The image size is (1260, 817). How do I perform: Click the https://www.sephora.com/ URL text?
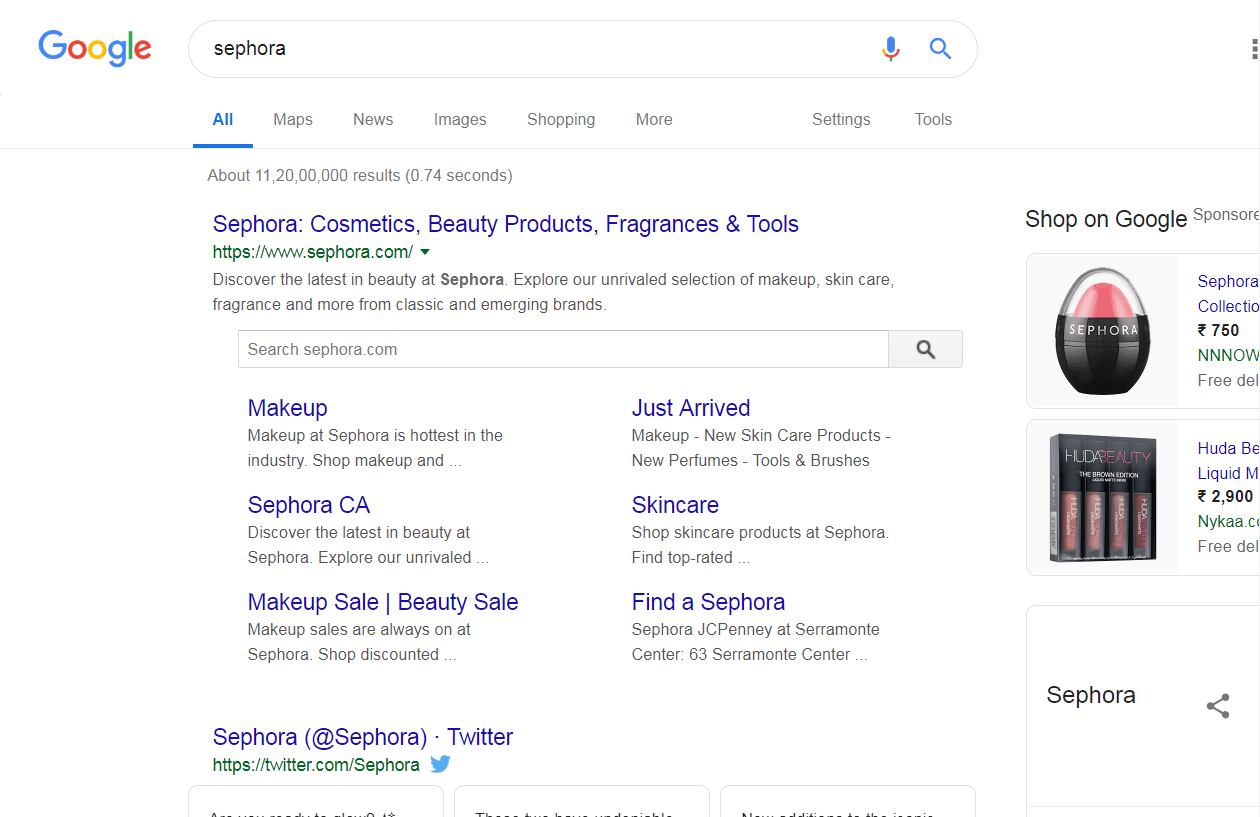pyautogui.click(x=313, y=252)
